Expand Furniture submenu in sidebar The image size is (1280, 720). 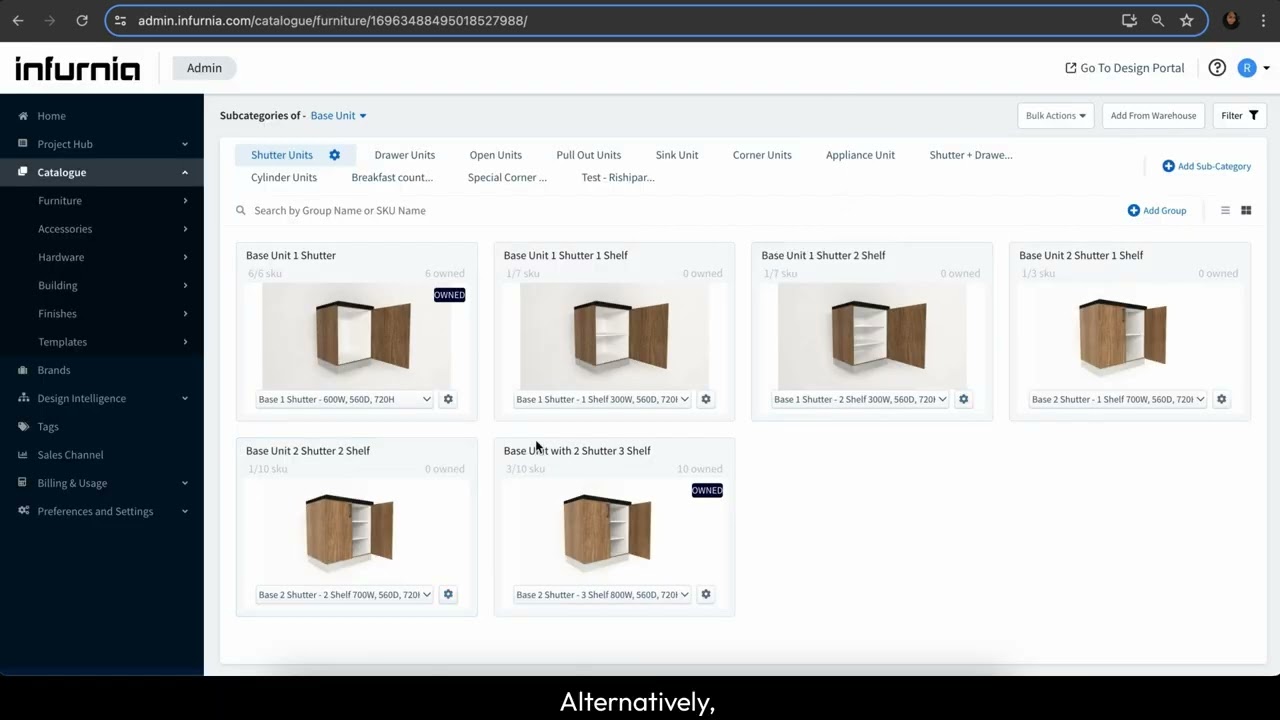(185, 201)
